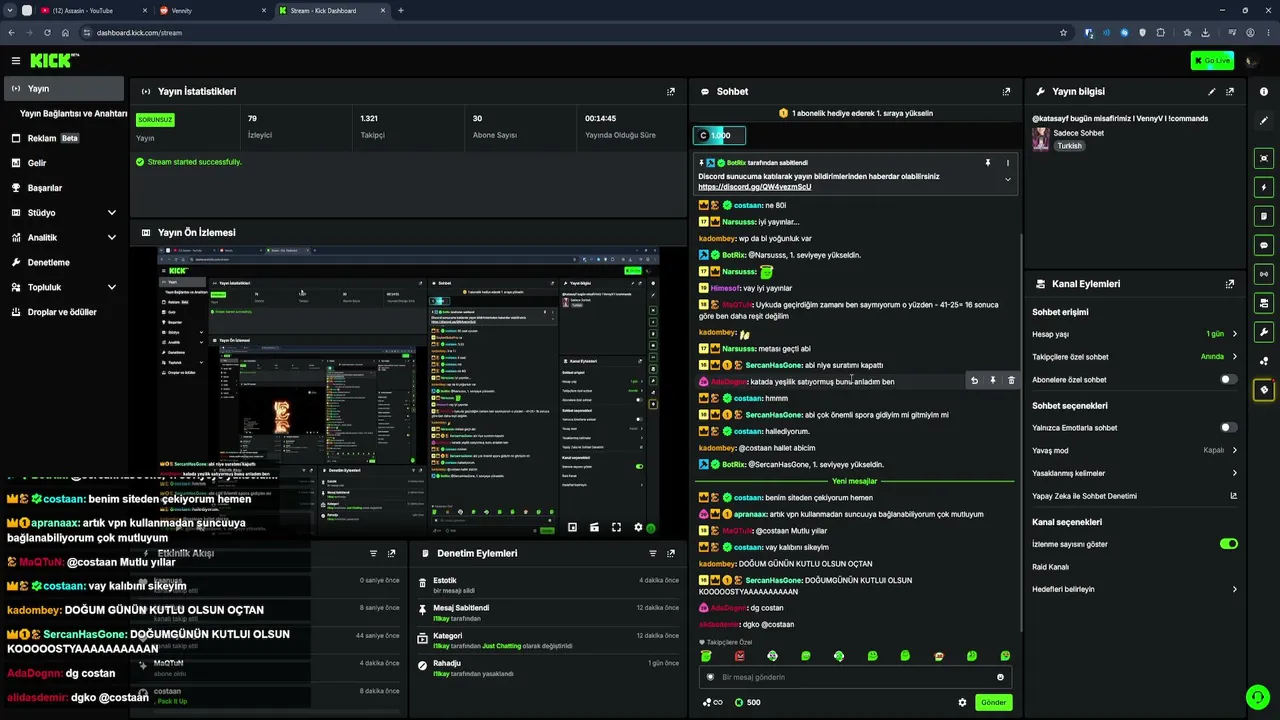Filter the Etkinlik Akışı feed
Screen dimensions: 1280x720
click(373, 553)
